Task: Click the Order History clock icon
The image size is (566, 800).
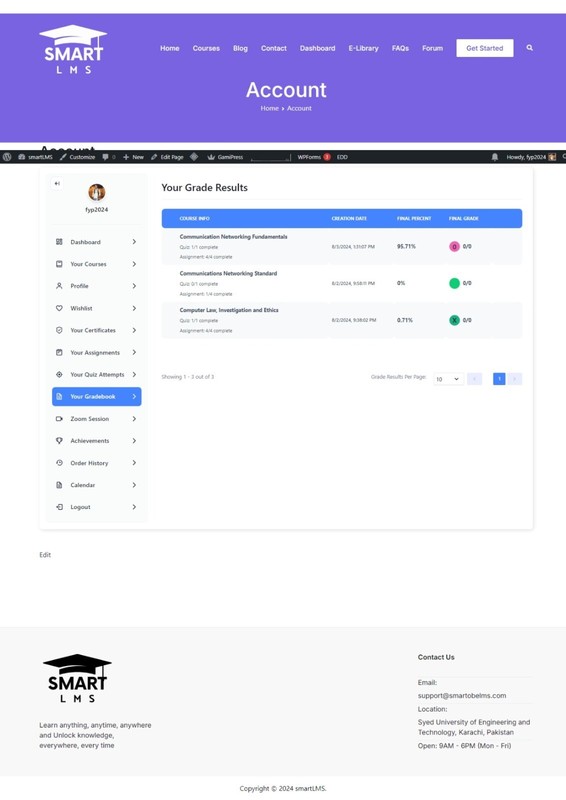Action: pyautogui.click(x=59, y=463)
